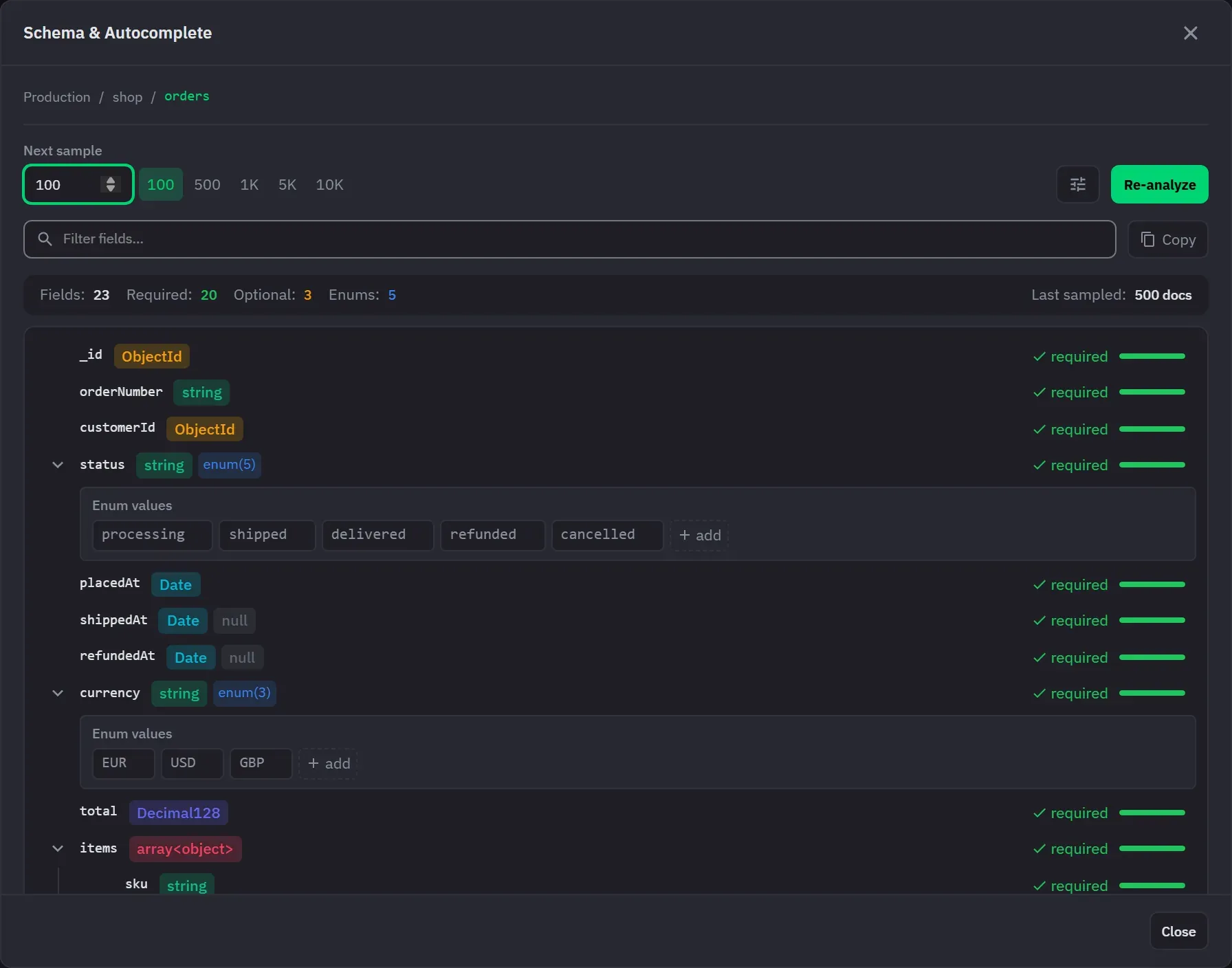
Task: Toggle required flag on _id row
Action: pyautogui.click(x=1070, y=356)
